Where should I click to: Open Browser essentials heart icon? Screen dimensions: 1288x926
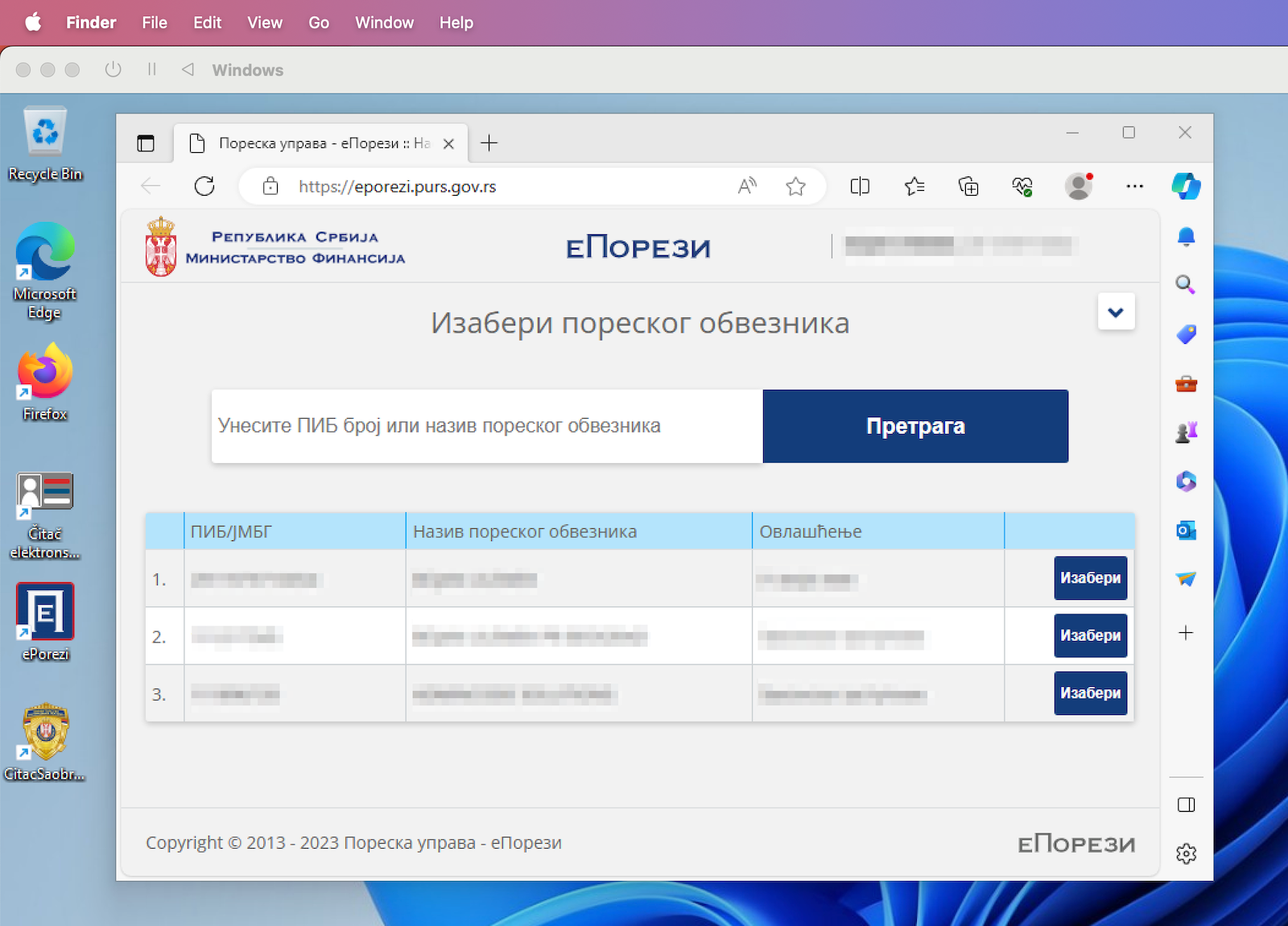coord(1022,186)
